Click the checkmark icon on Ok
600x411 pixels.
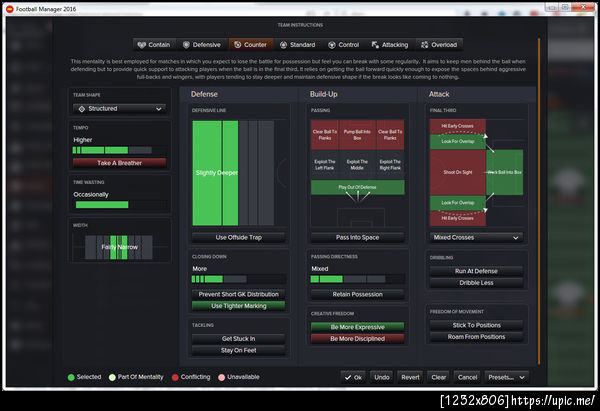(348, 377)
